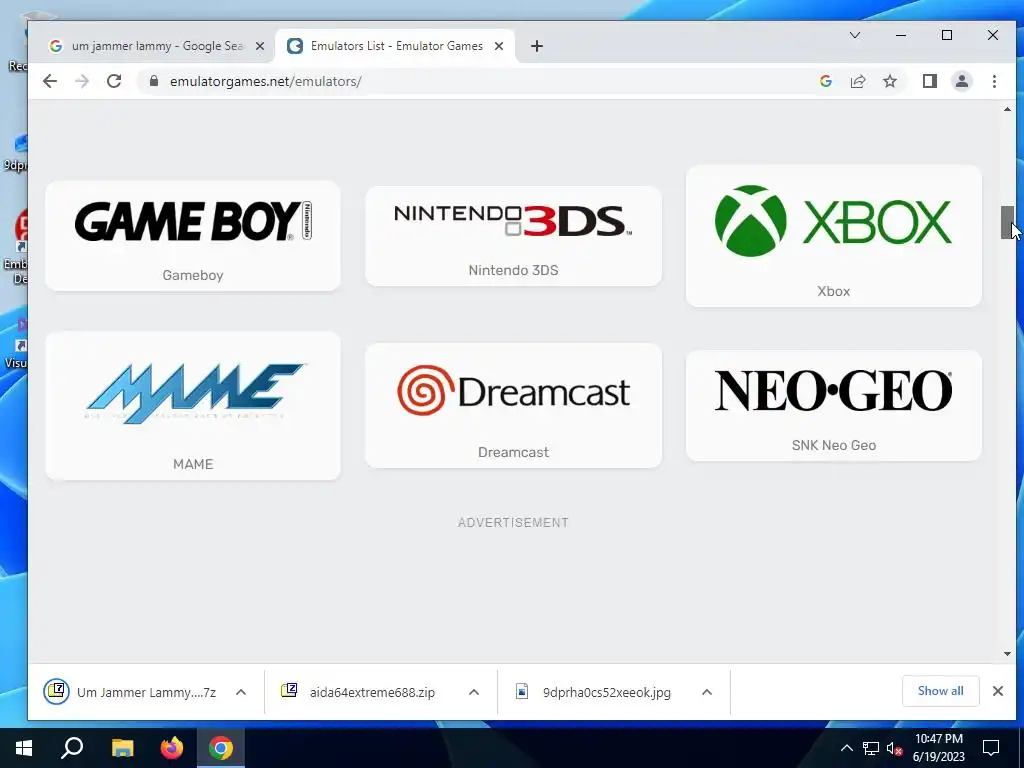Click the Google icon in the address bar
The width and height of the screenshot is (1024, 768).
pos(825,81)
